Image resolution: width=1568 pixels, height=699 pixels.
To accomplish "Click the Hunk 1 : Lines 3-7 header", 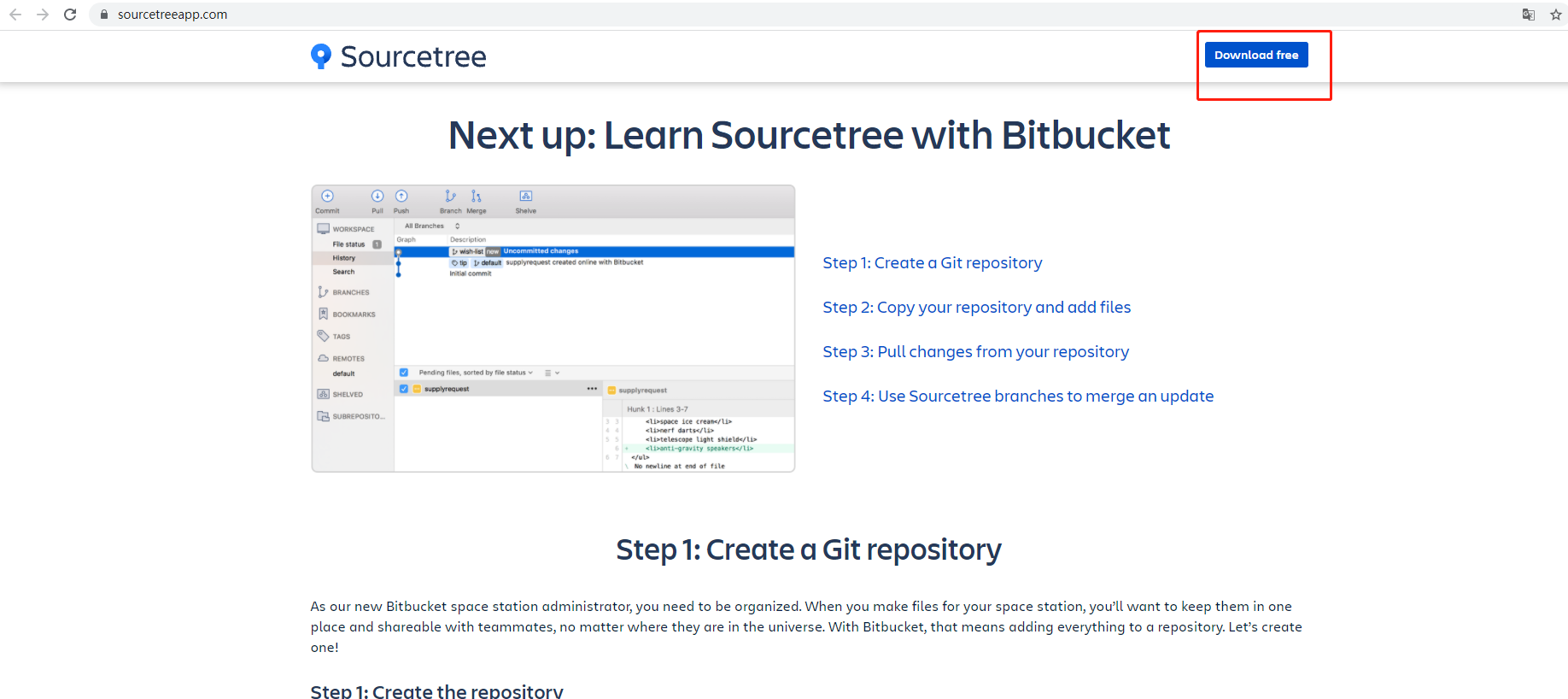I will click(x=658, y=409).
